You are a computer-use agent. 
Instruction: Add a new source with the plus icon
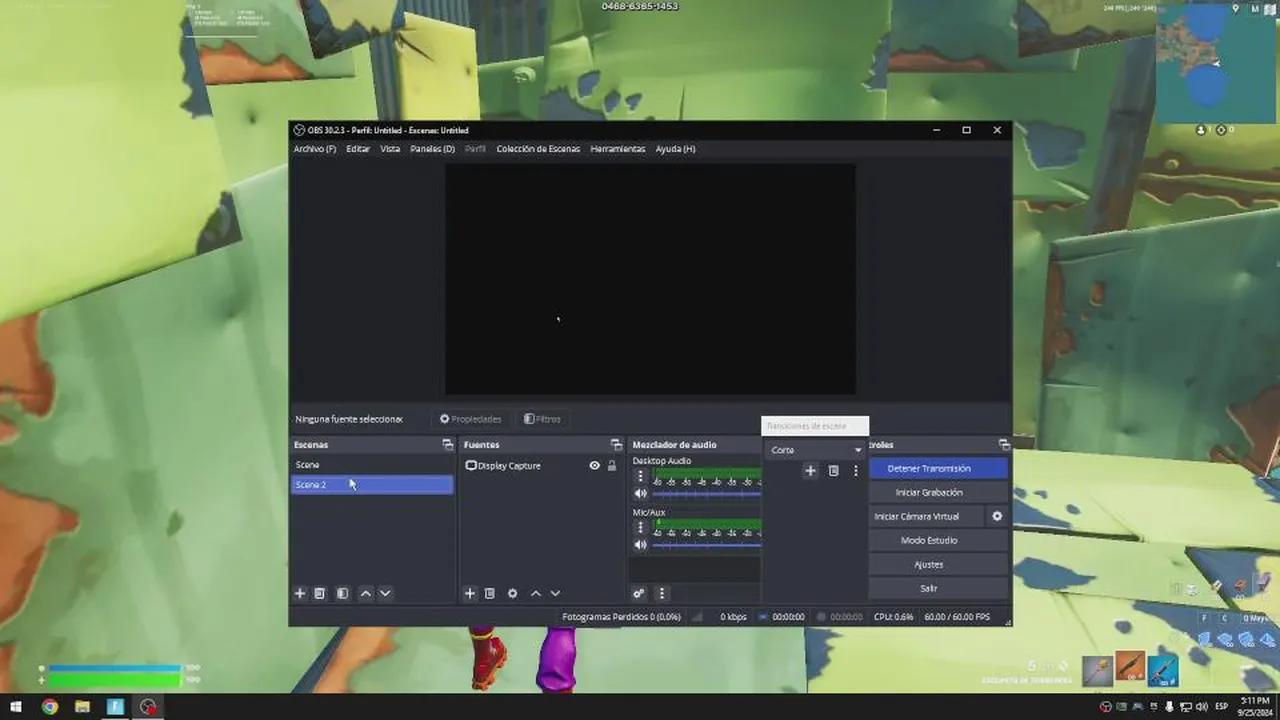[x=469, y=593]
